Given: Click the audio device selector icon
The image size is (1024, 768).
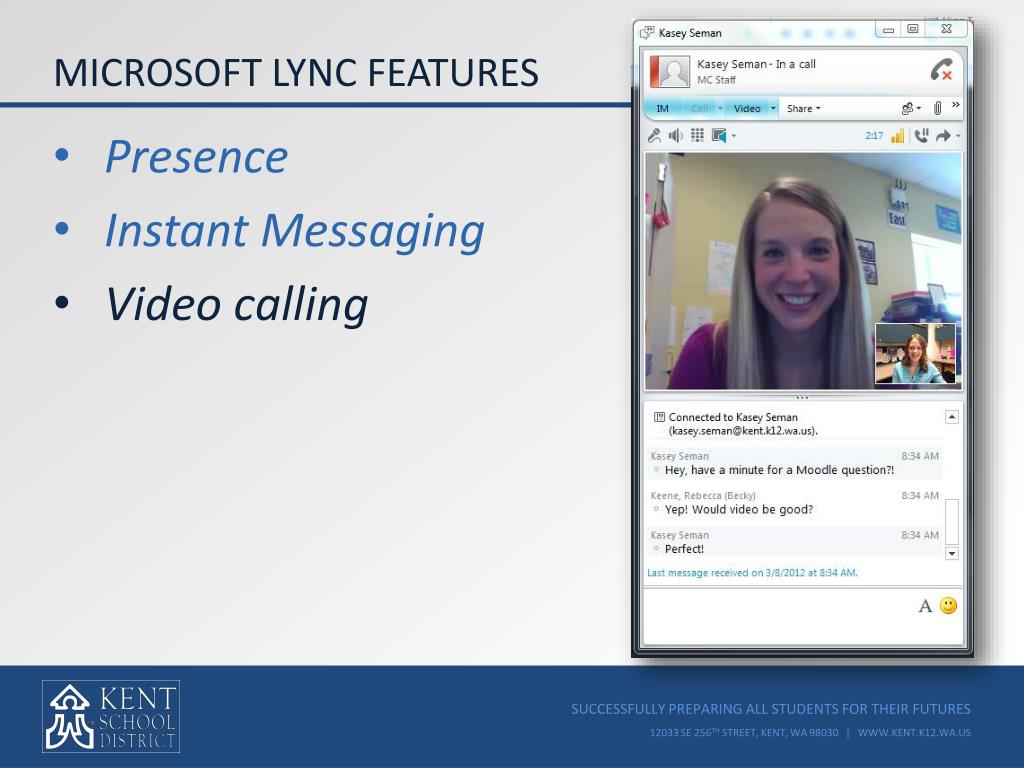Looking at the screenshot, I should (x=719, y=135).
